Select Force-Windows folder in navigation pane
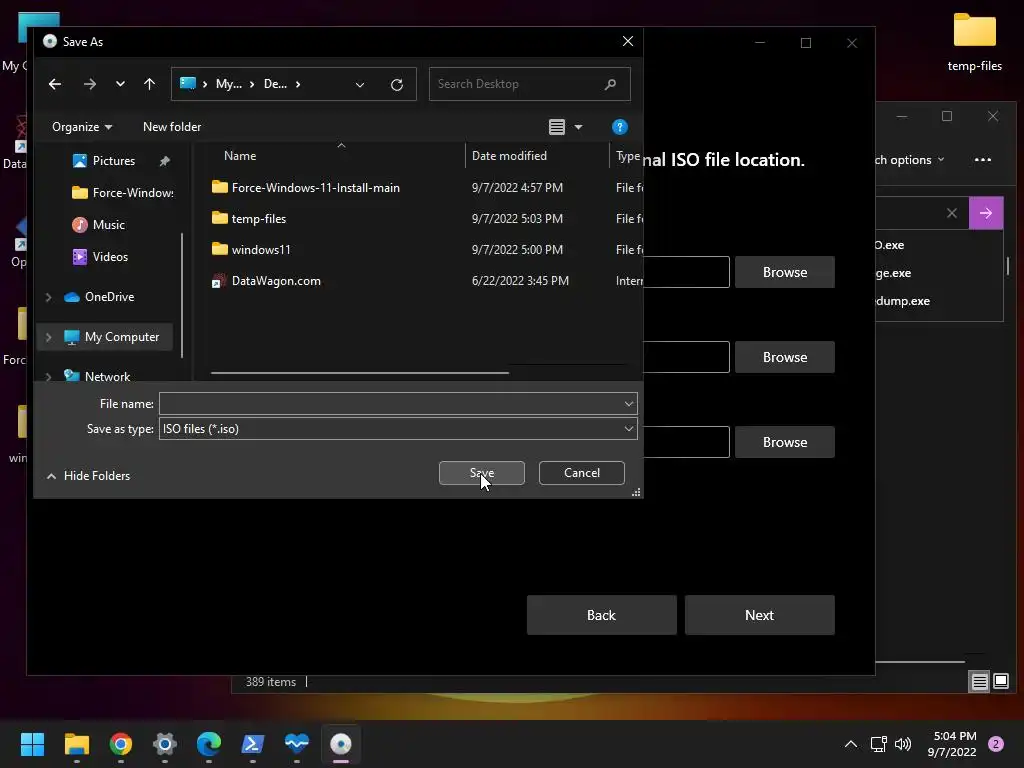This screenshot has height=768, width=1024. (123, 193)
